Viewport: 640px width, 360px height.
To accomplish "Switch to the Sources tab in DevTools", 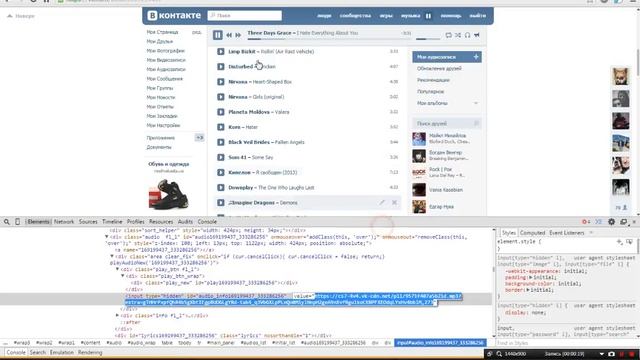I will coord(88,222).
